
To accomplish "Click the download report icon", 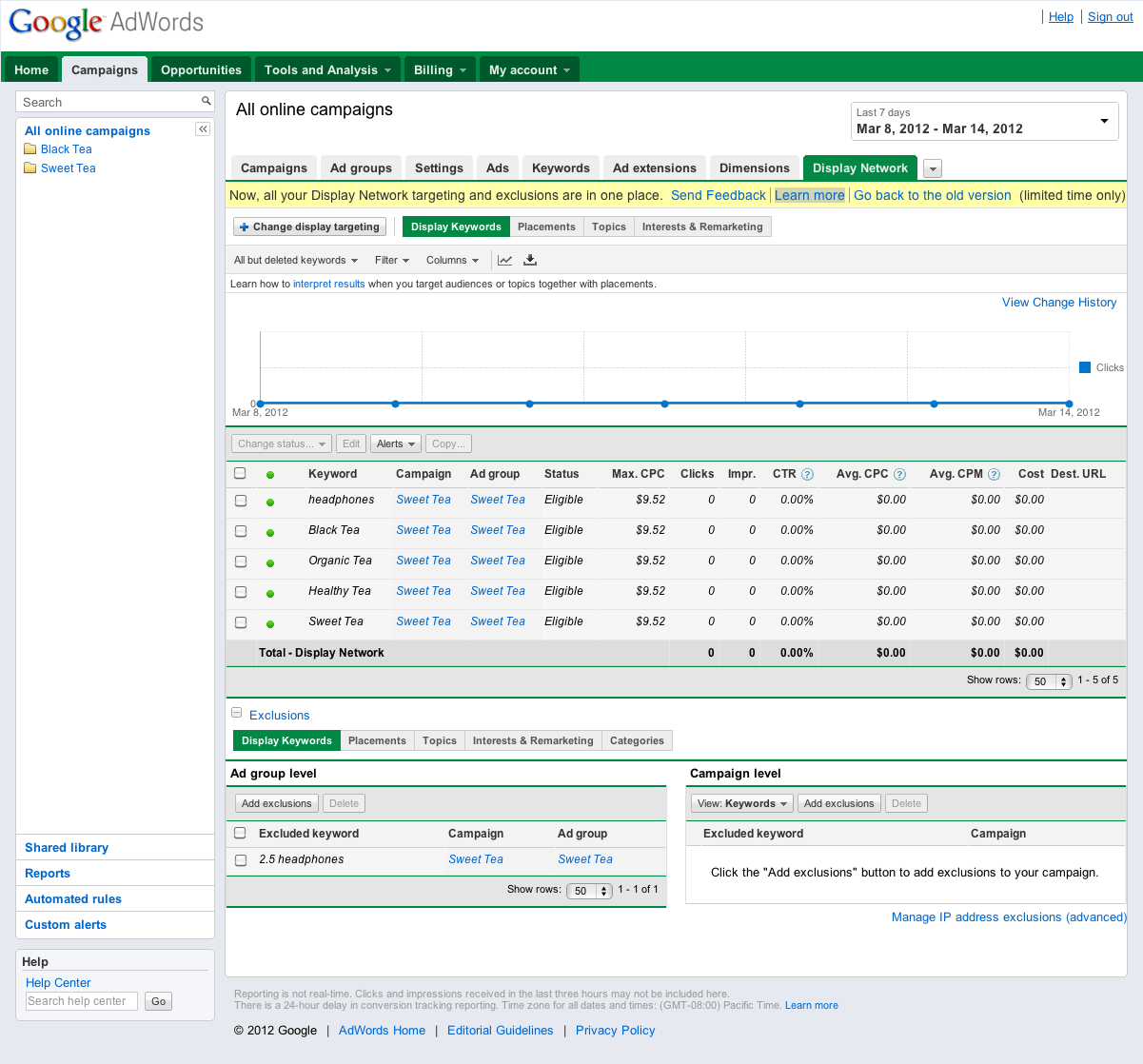I will coord(530,259).
